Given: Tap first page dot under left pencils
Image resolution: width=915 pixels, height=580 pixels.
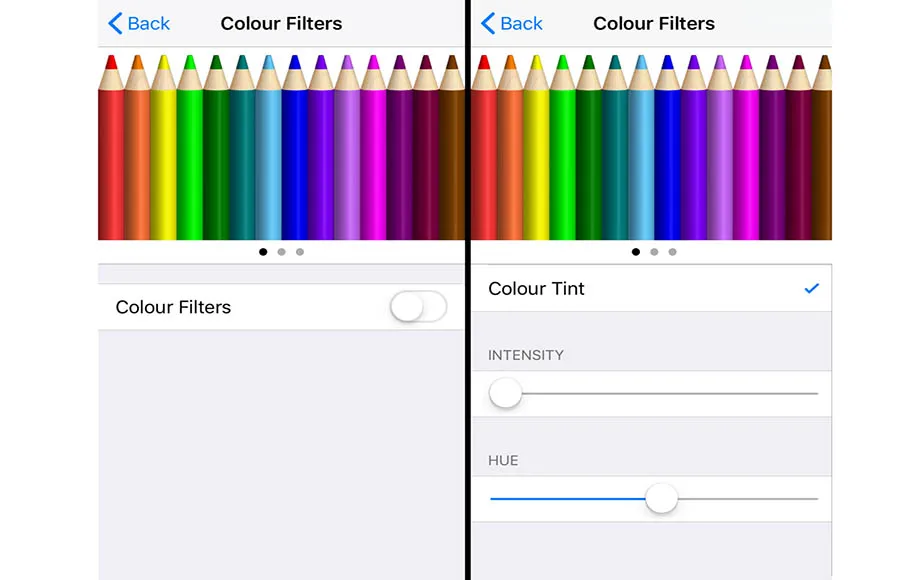Looking at the screenshot, I should [x=263, y=252].
